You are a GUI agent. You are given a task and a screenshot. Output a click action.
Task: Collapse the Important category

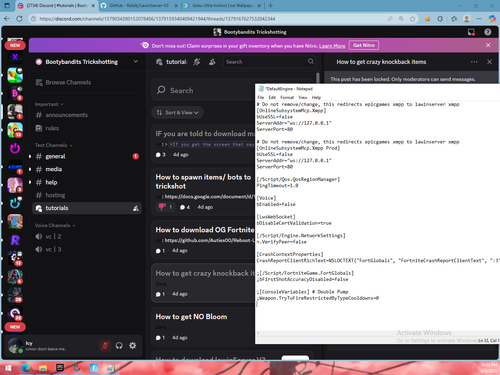[49, 104]
